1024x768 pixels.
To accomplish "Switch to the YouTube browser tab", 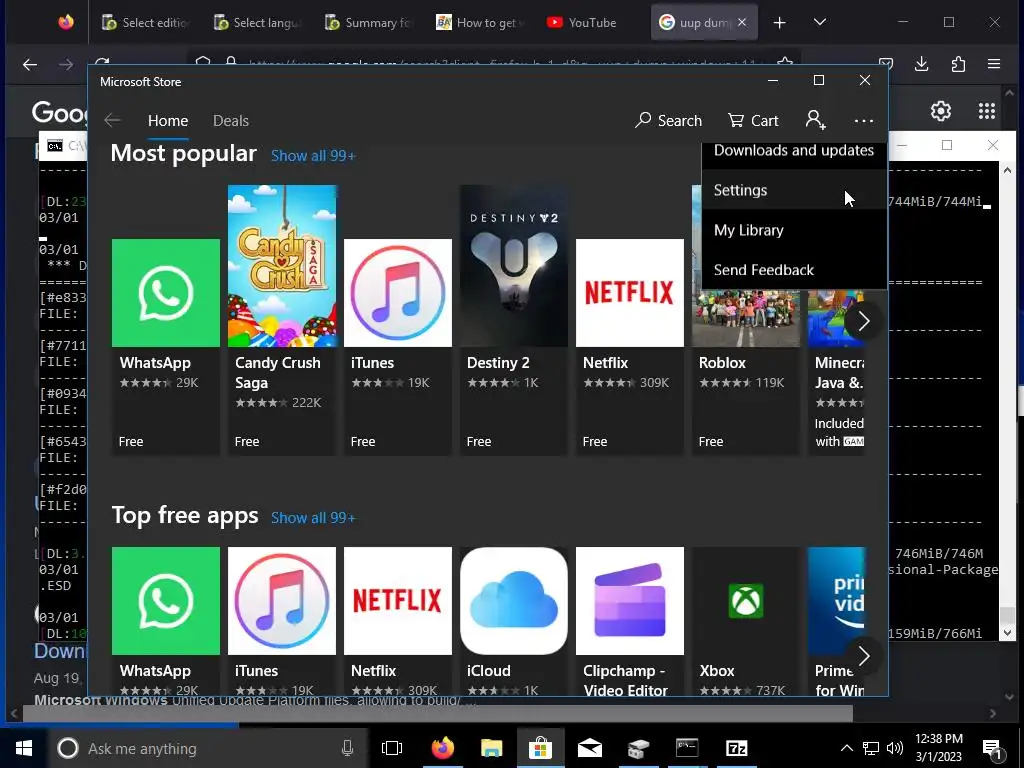I will 582,23.
